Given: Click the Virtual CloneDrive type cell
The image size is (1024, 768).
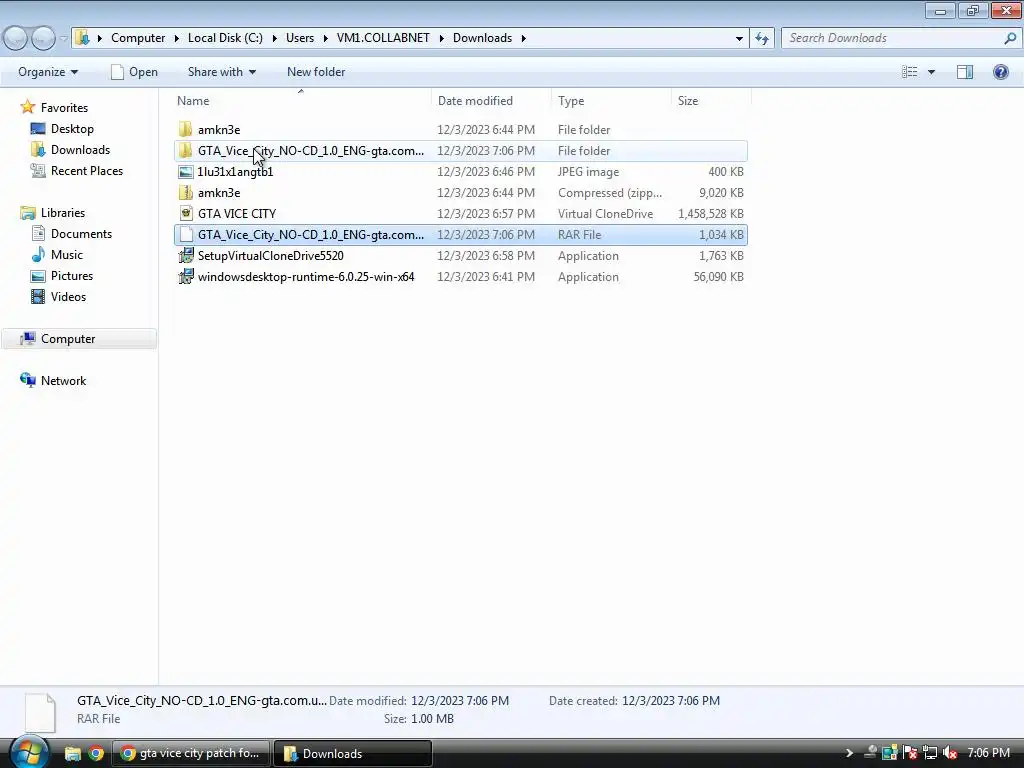Looking at the screenshot, I should (x=605, y=214).
